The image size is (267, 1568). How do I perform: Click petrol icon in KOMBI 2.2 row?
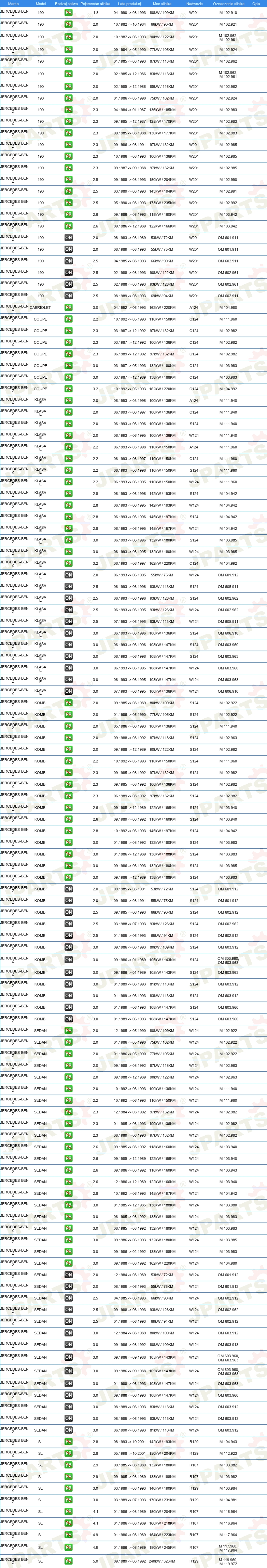pyautogui.click(x=68, y=761)
